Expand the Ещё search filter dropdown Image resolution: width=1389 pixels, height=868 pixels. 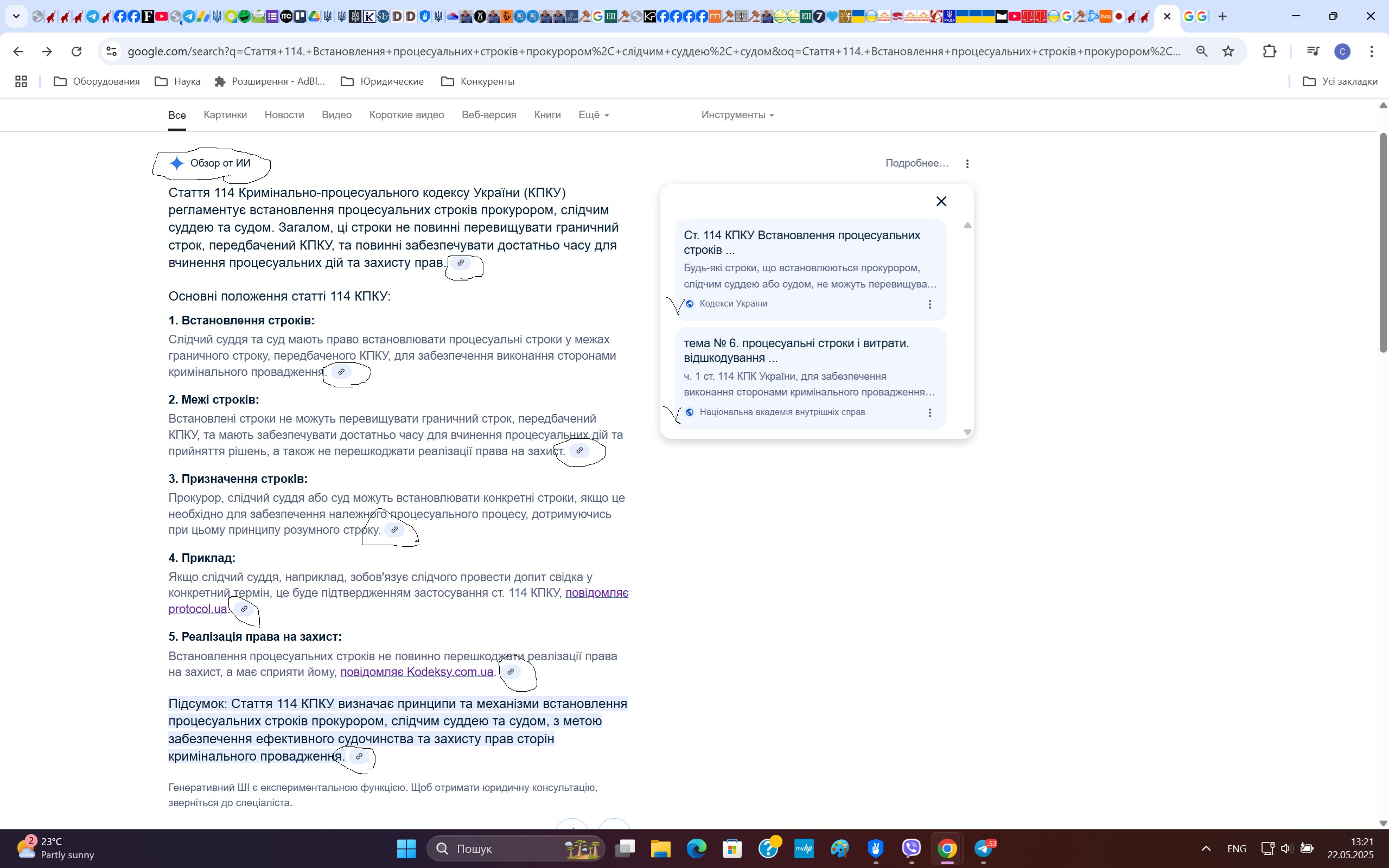[x=594, y=115]
